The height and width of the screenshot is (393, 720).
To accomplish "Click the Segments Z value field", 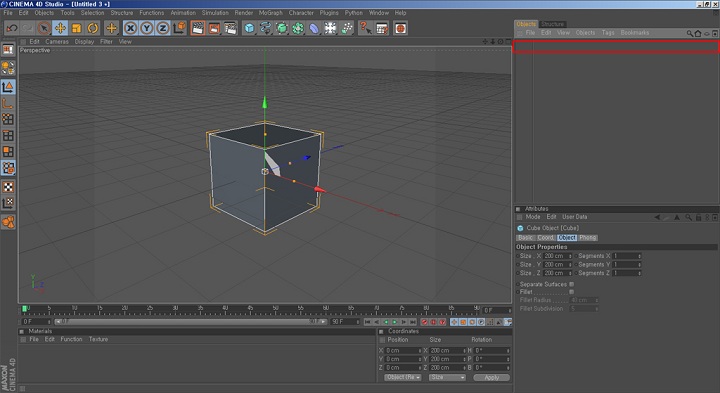I will point(627,273).
